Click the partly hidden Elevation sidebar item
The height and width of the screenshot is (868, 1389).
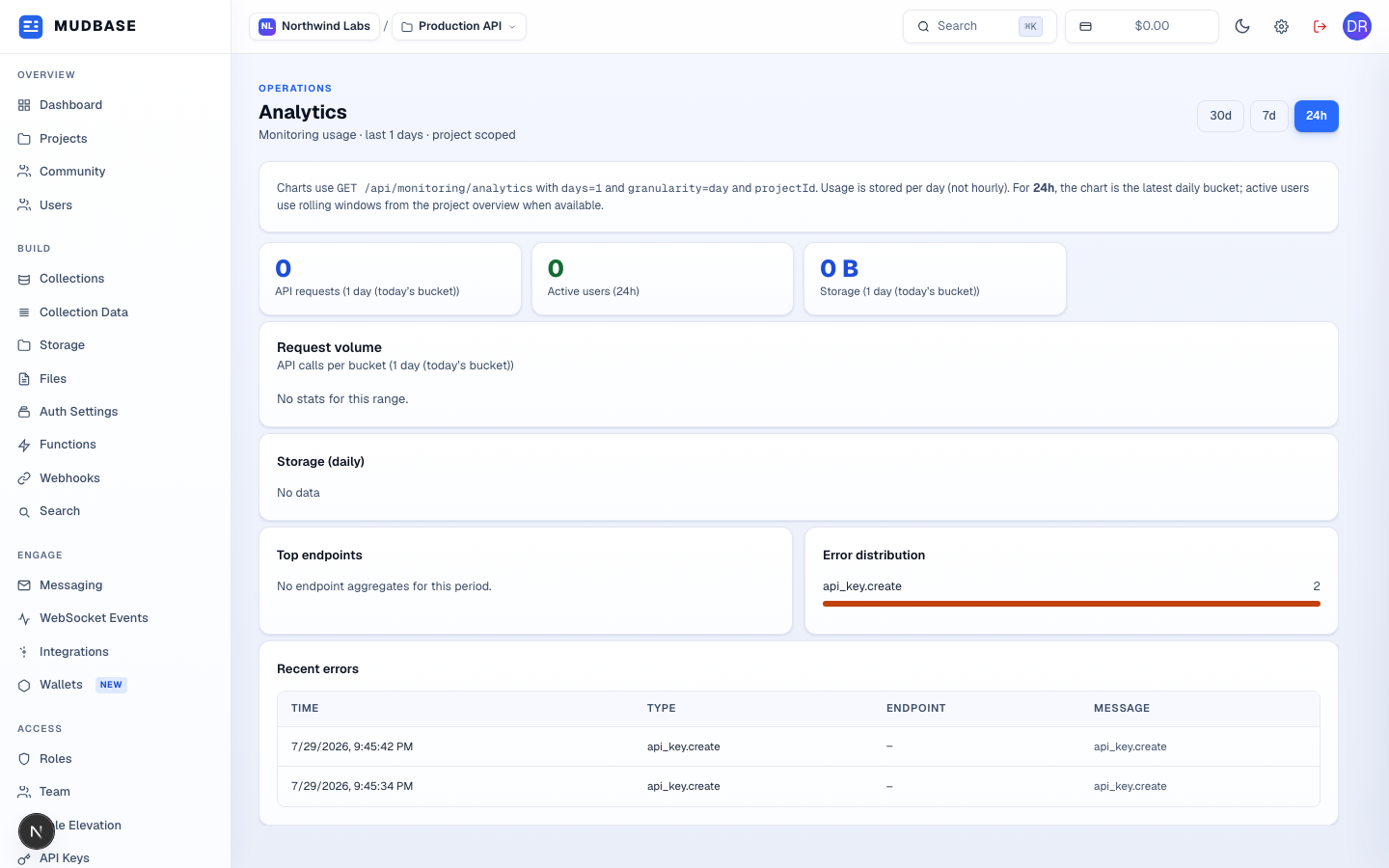(115, 826)
